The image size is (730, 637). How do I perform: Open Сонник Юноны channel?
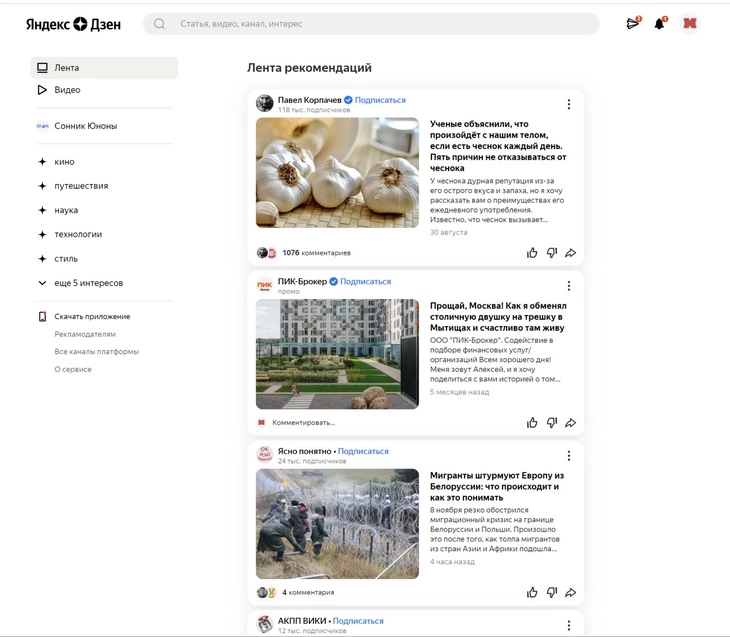[77, 126]
